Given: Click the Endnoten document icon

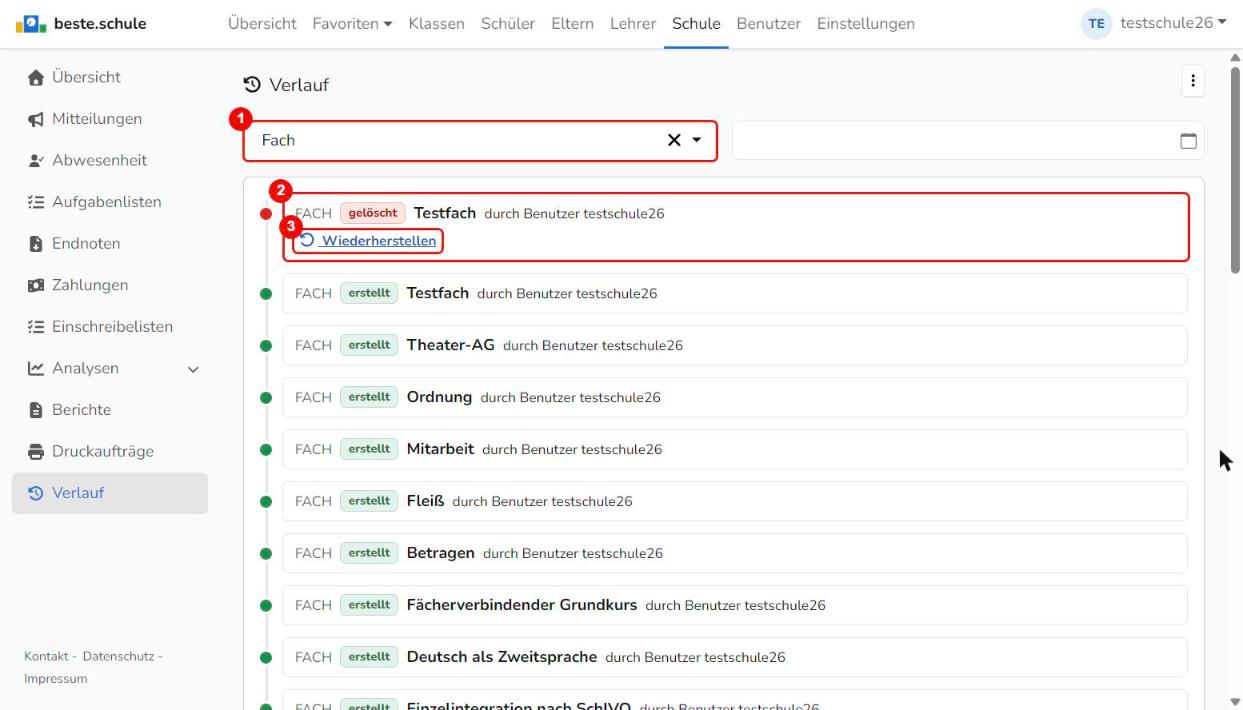Looking at the screenshot, I should [x=35, y=244].
